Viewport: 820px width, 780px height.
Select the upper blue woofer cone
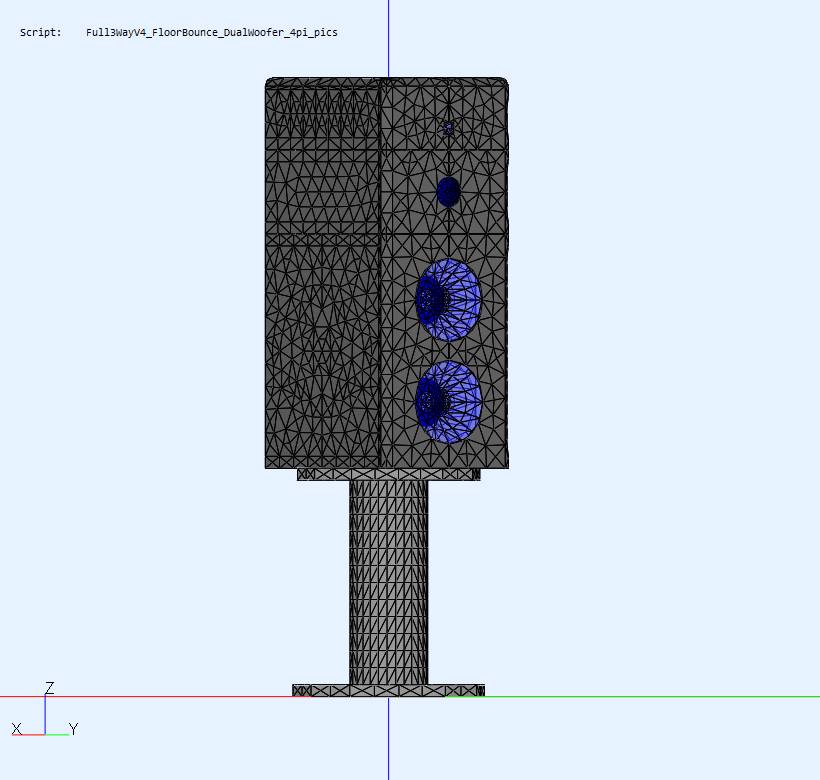click(448, 300)
